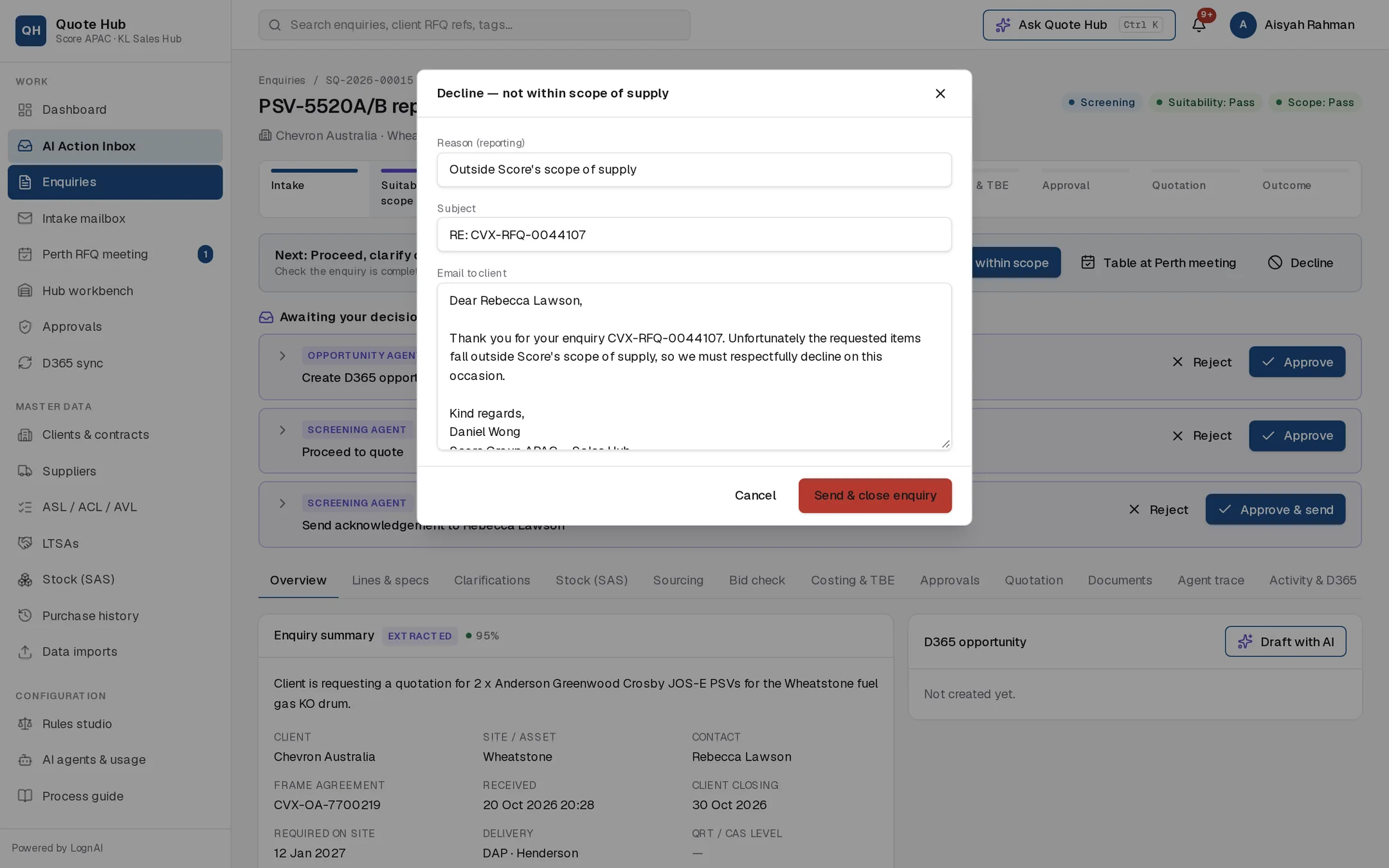Open Perth RFQ meeting page

click(115, 255)
